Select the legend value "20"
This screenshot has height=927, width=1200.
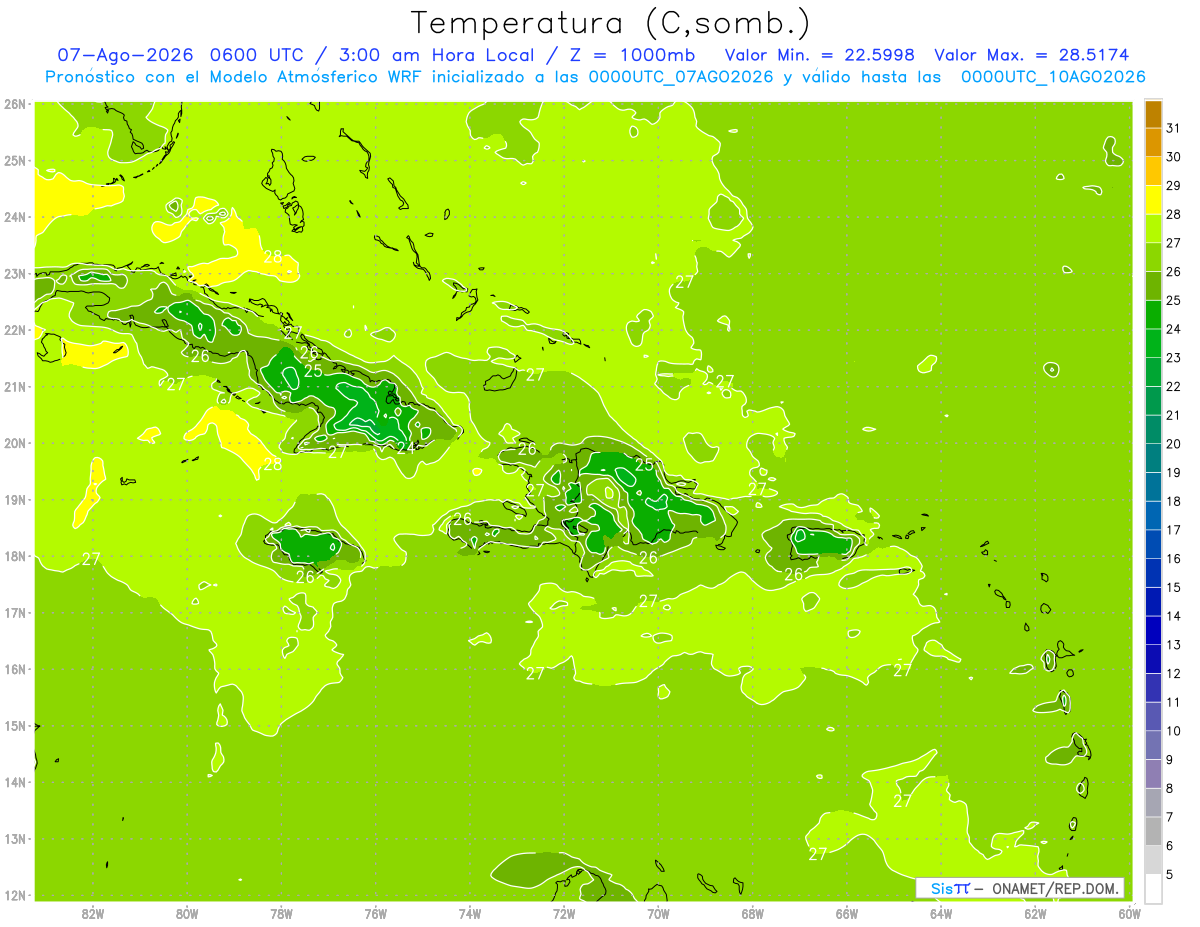pyautogui.click(x=1174, y=443)
